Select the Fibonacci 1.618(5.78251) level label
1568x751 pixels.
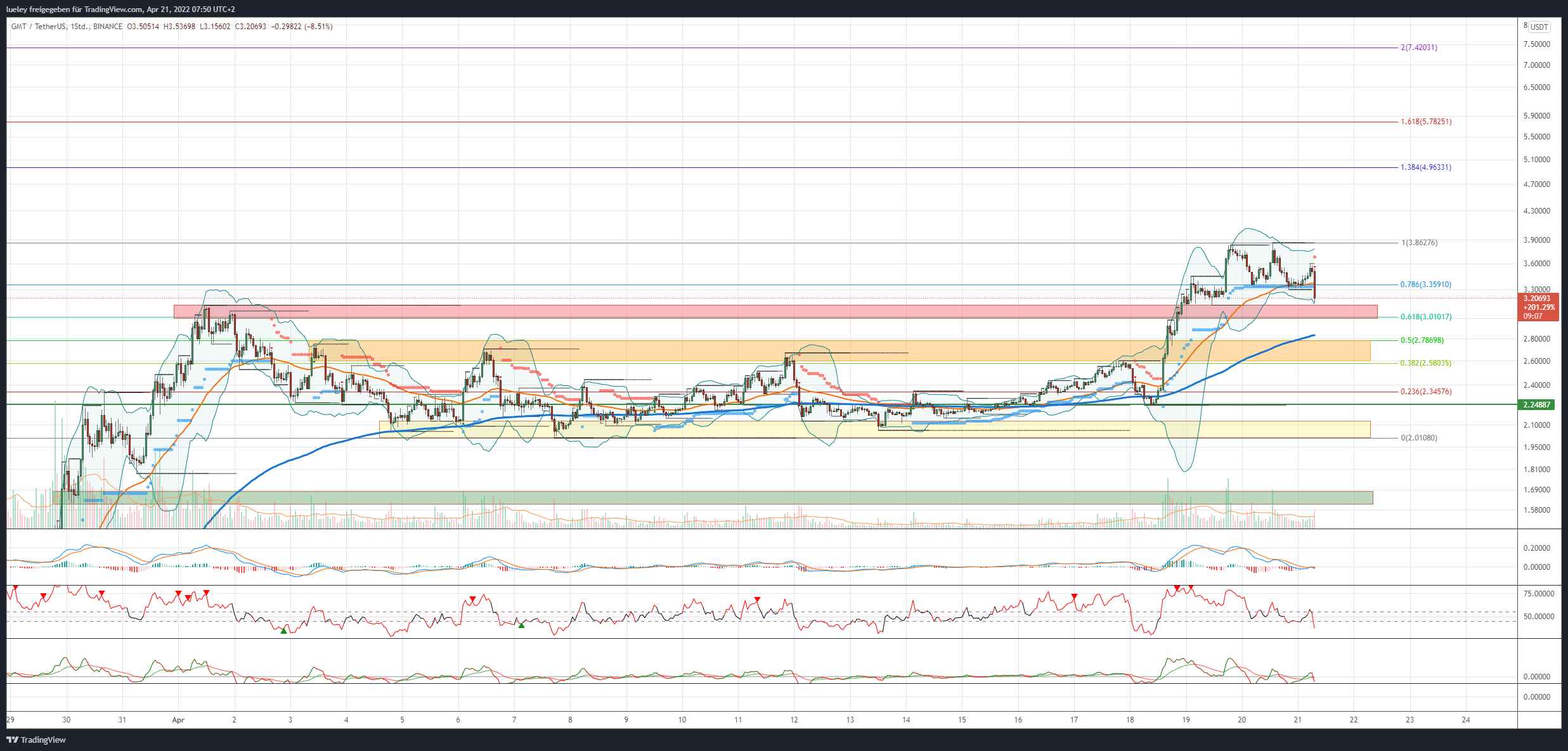(1426, 122)
